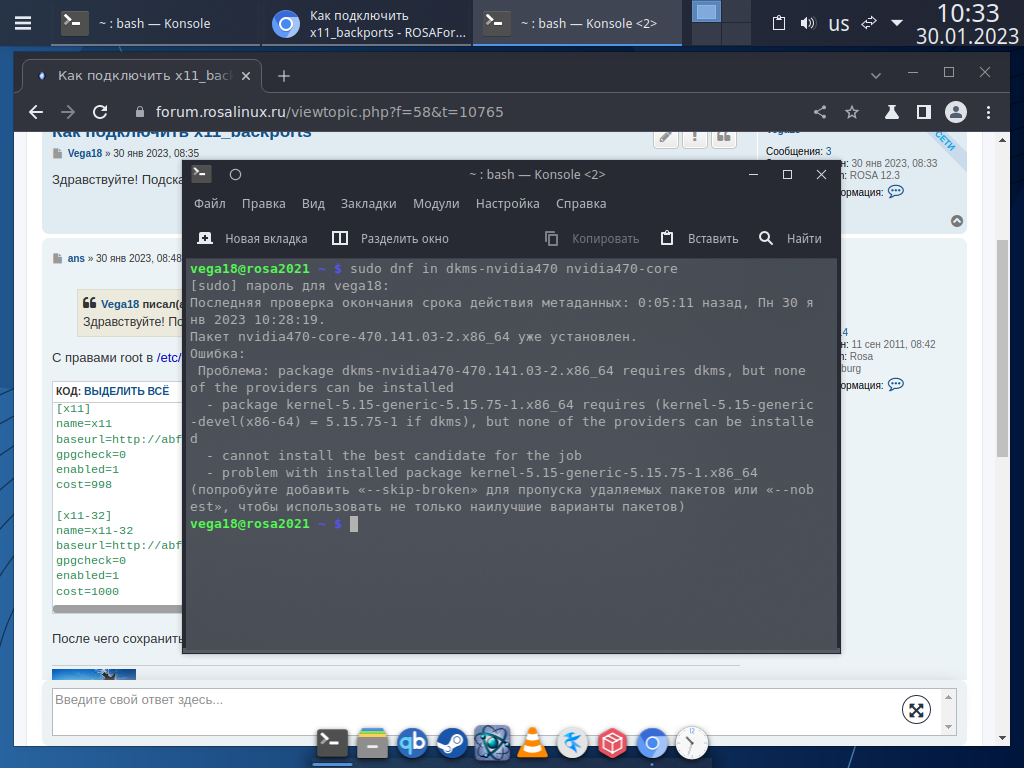The height and width of the screenshot is (768, 1024).
Task: Toggle keep-above circle in Konsole title bar
Action: coord(236,174)
